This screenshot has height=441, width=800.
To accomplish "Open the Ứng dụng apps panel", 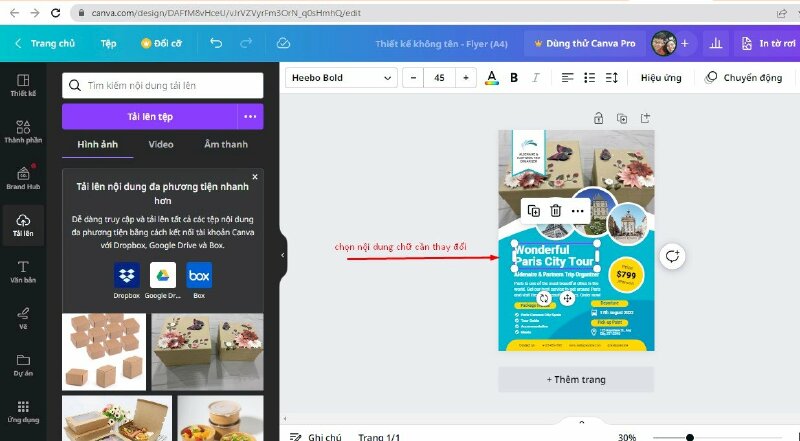I will pos(23,411).
